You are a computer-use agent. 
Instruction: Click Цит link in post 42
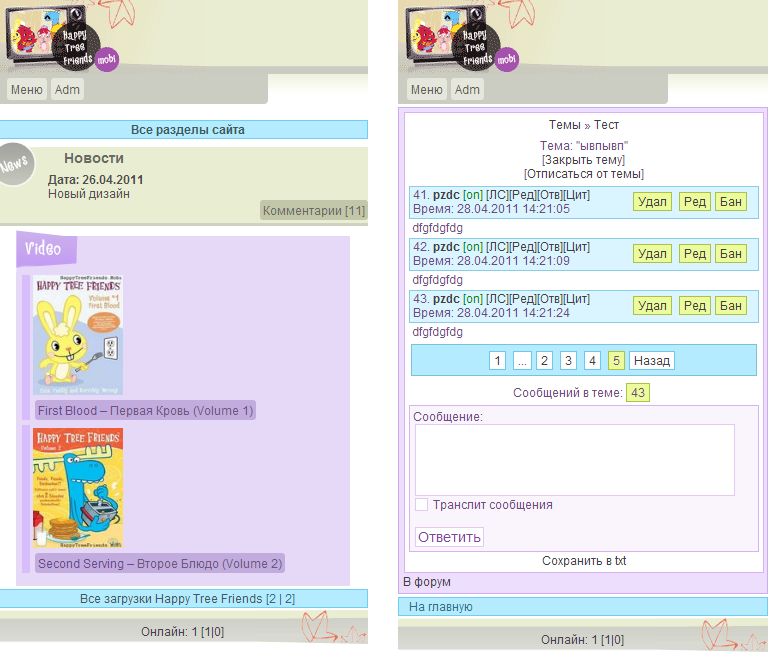(577, 247)
